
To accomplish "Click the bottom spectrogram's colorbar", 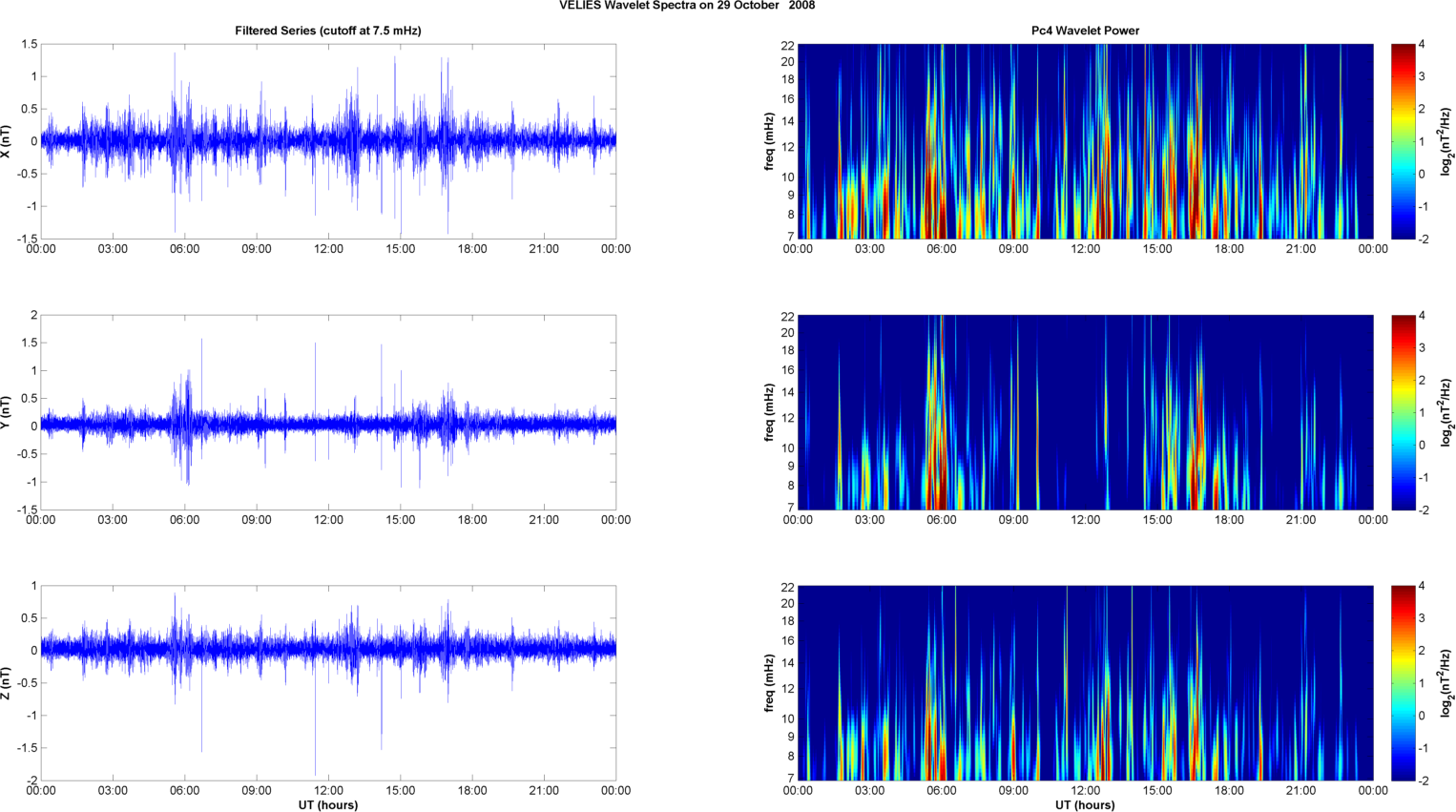I will coord(1403,683).
